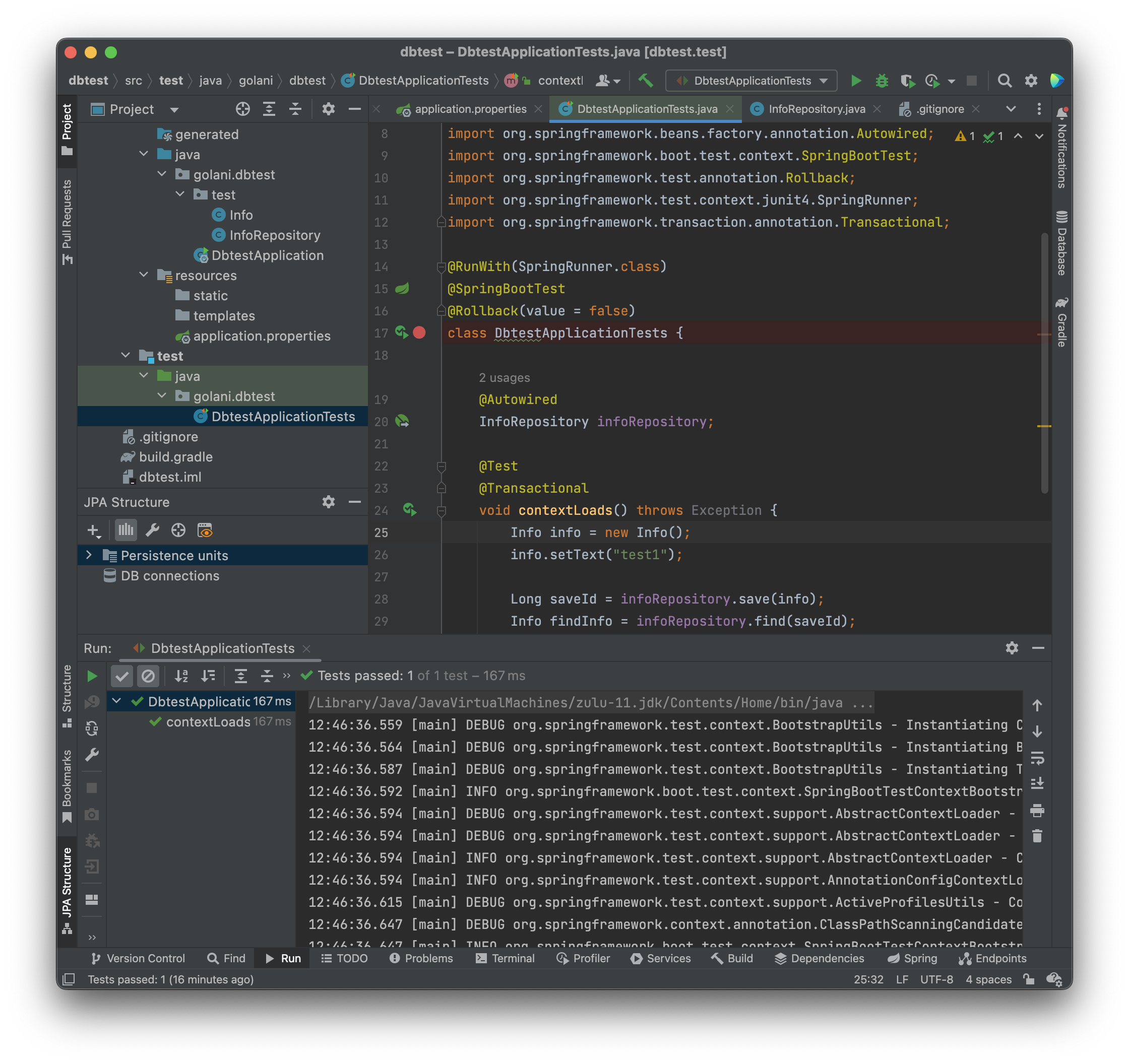Viewport: 1129px width, 1064px height.
Task: Click the Debug bug icon in toolbar
Action: [x=882, y=81]
